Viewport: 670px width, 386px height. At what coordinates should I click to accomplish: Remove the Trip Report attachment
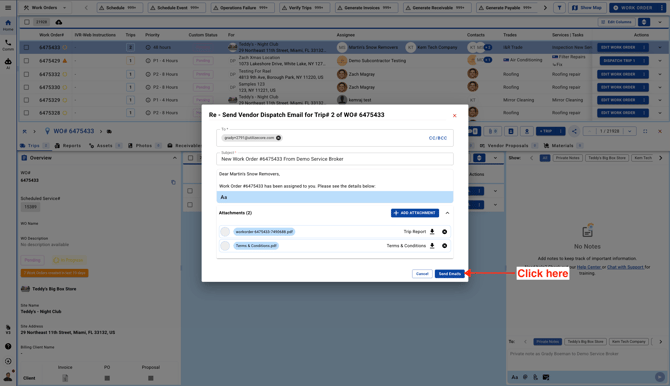coord(444,232)
